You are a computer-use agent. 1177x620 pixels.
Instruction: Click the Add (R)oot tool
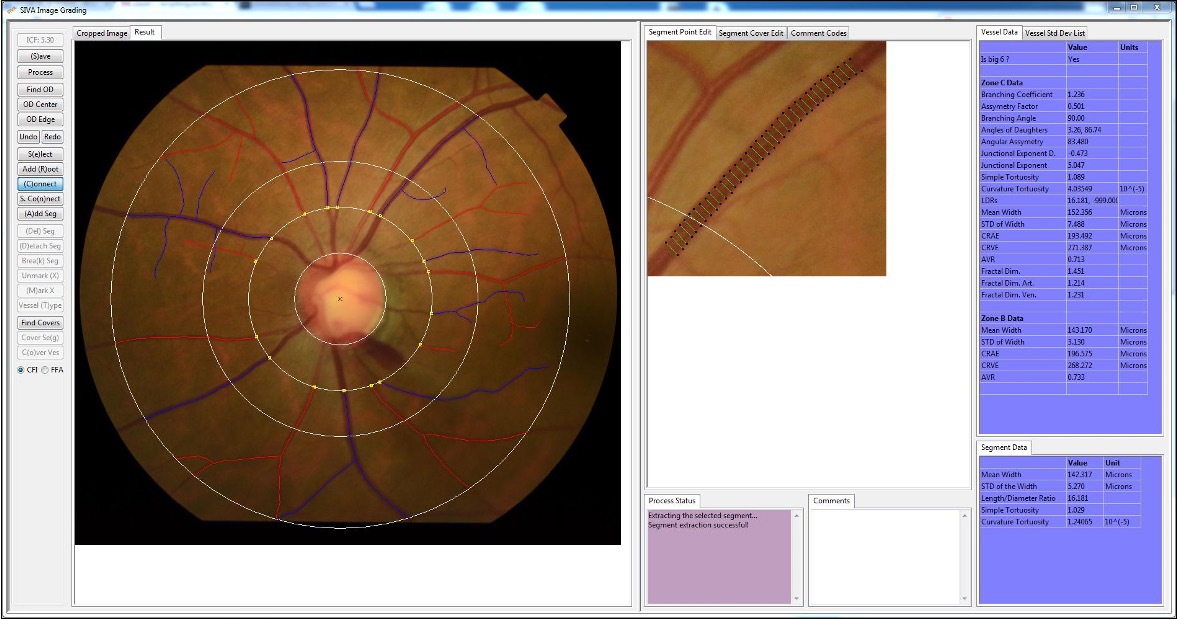[x=40, y=170]
